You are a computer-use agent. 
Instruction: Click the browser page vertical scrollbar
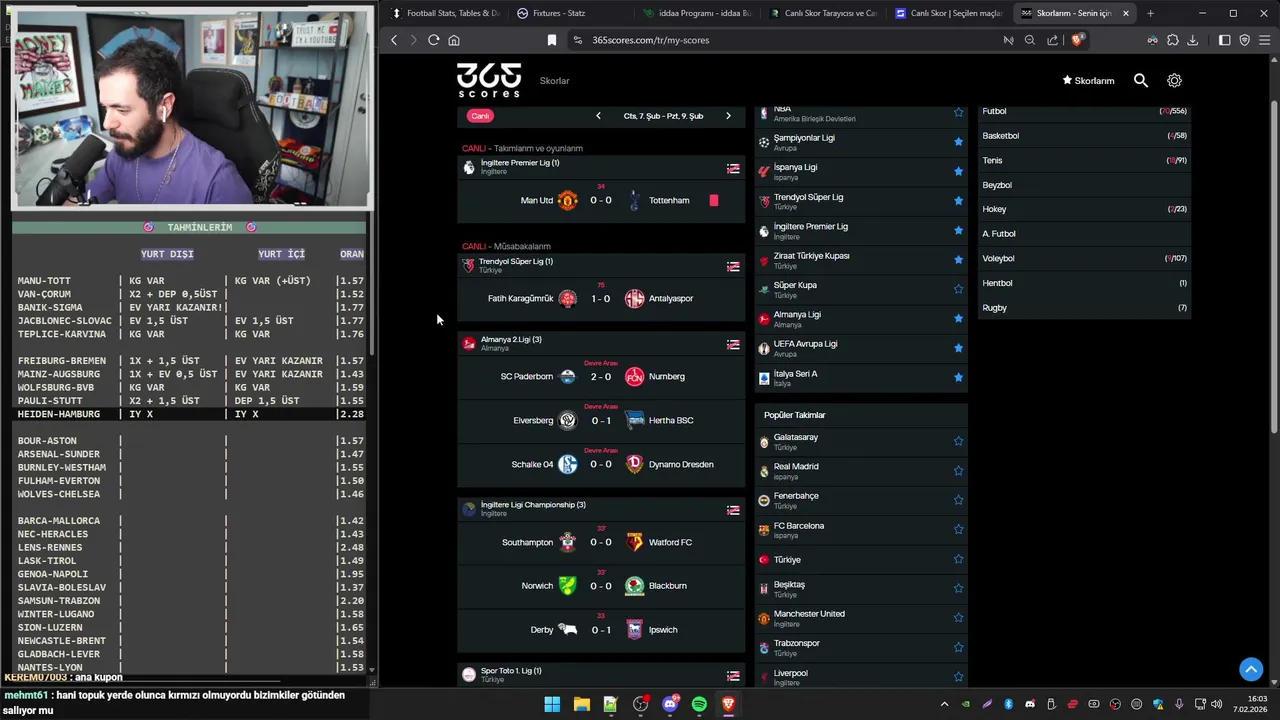pyautogui.click(x=1273, y=267)
